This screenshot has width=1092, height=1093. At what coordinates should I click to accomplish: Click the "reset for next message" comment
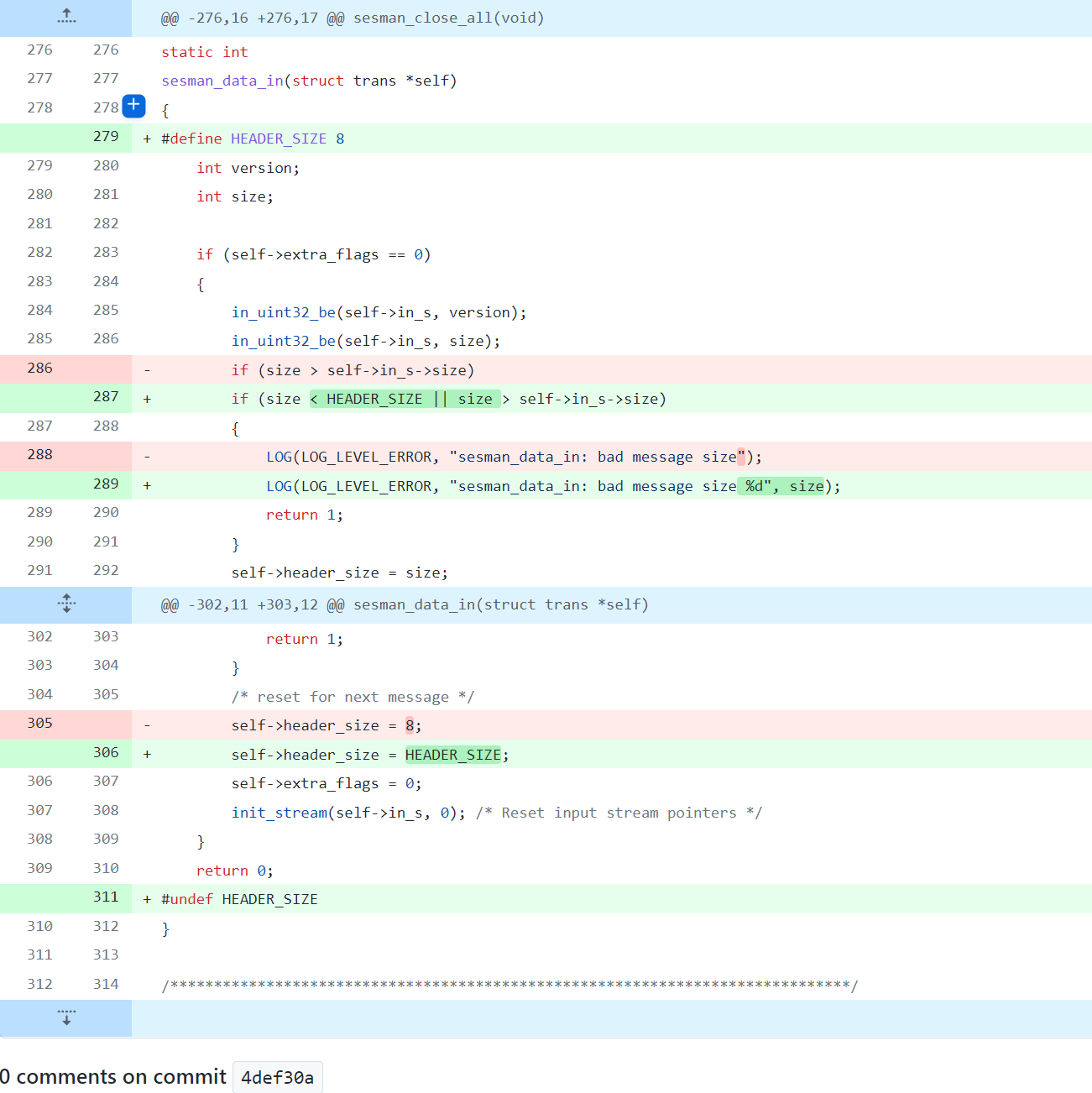coord(353,697)
